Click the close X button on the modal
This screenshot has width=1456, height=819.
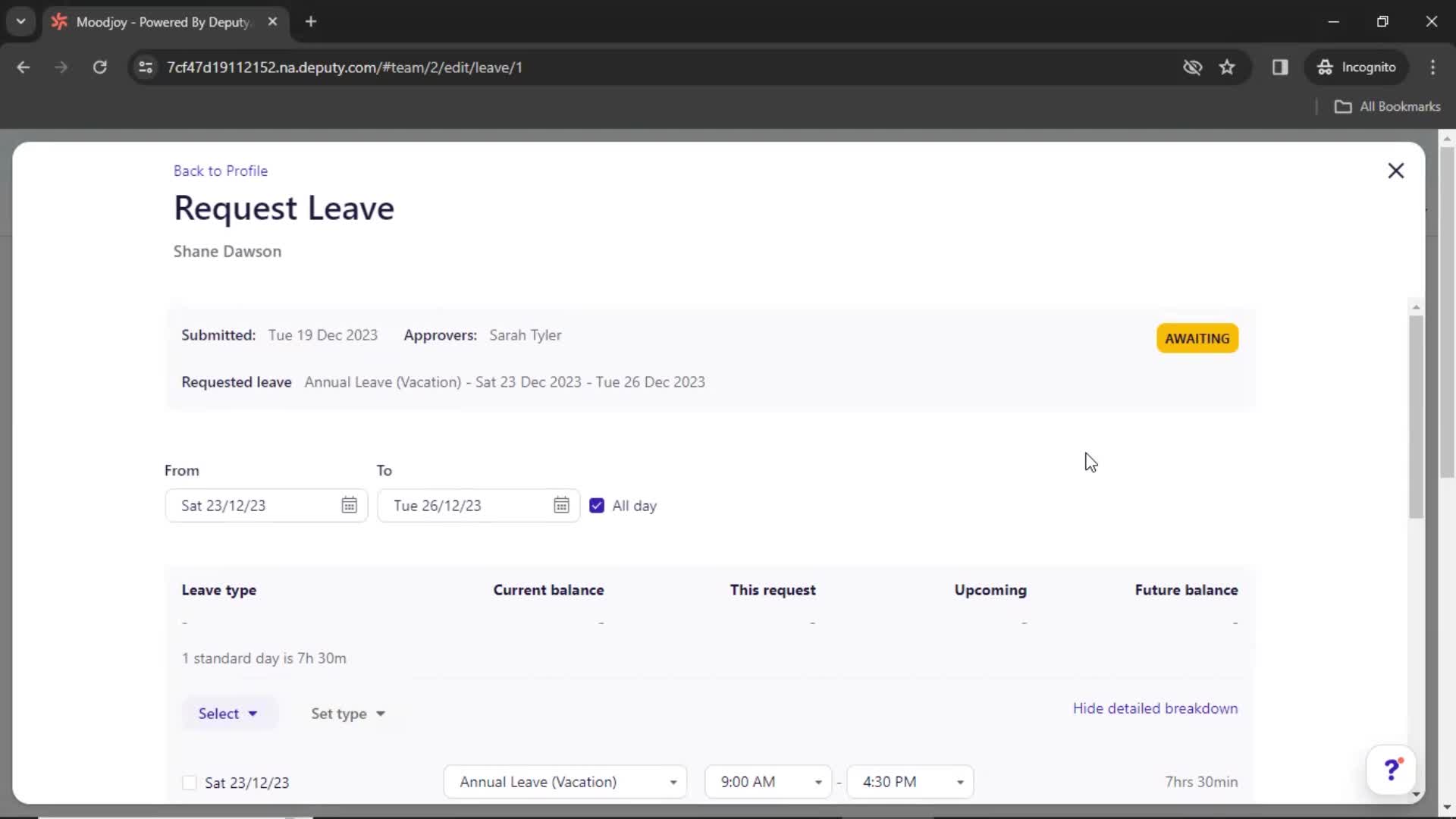[x=1395, y=170]
